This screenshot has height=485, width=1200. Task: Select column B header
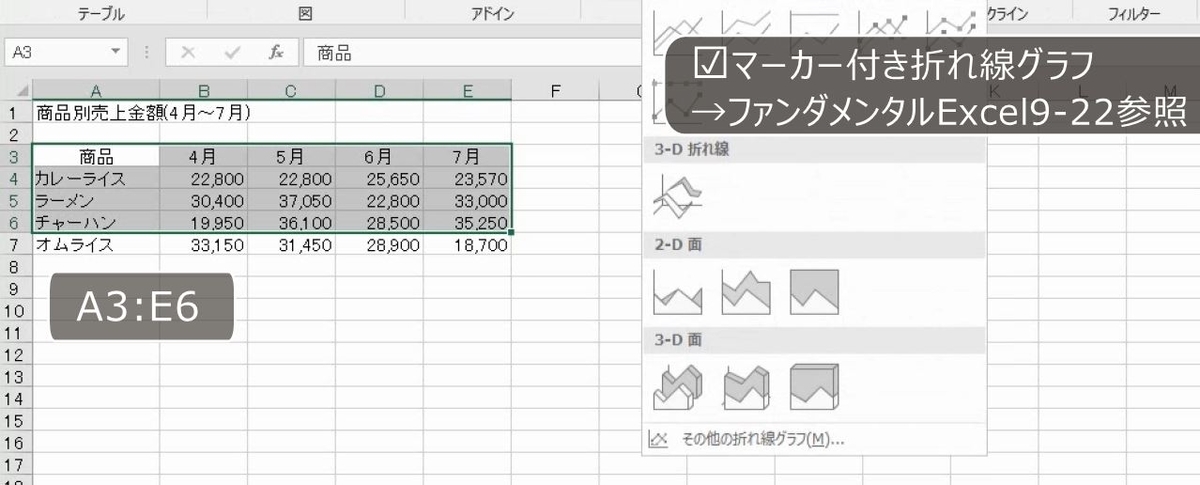[203, 91]
